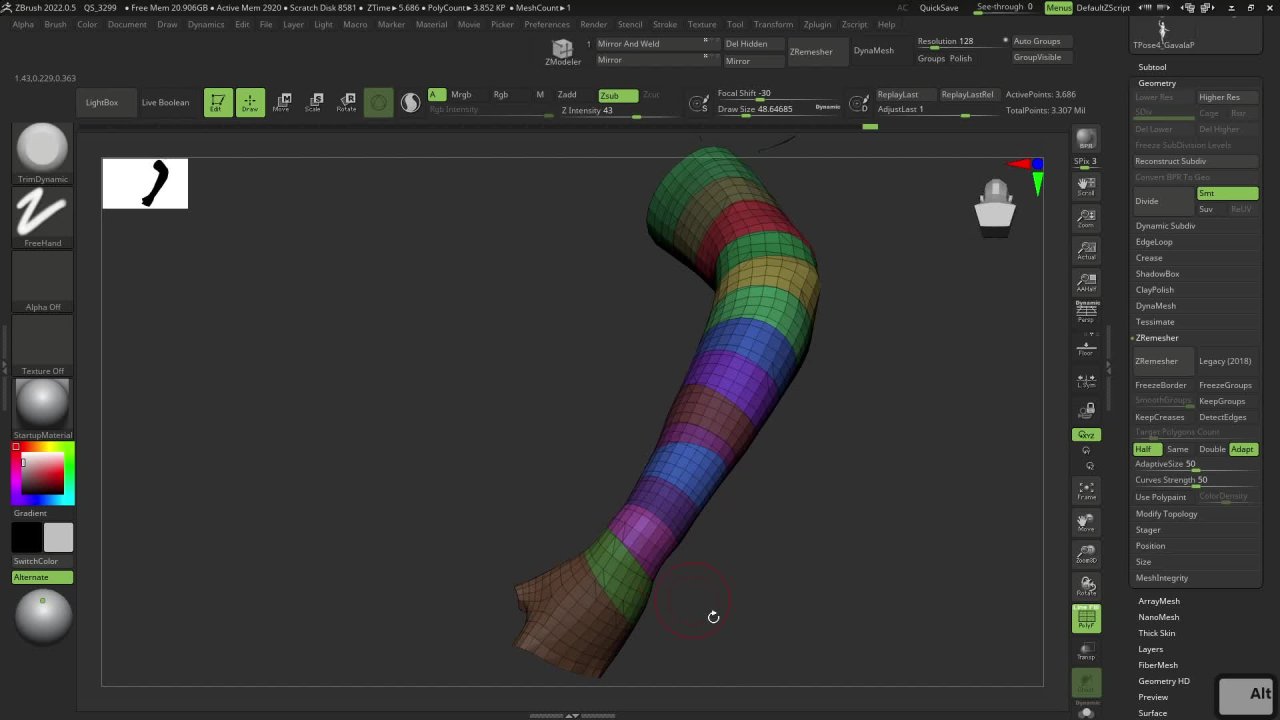Switch to the Rotate gizmo icon
The image size is (1280, 720).
pos(346,102)
